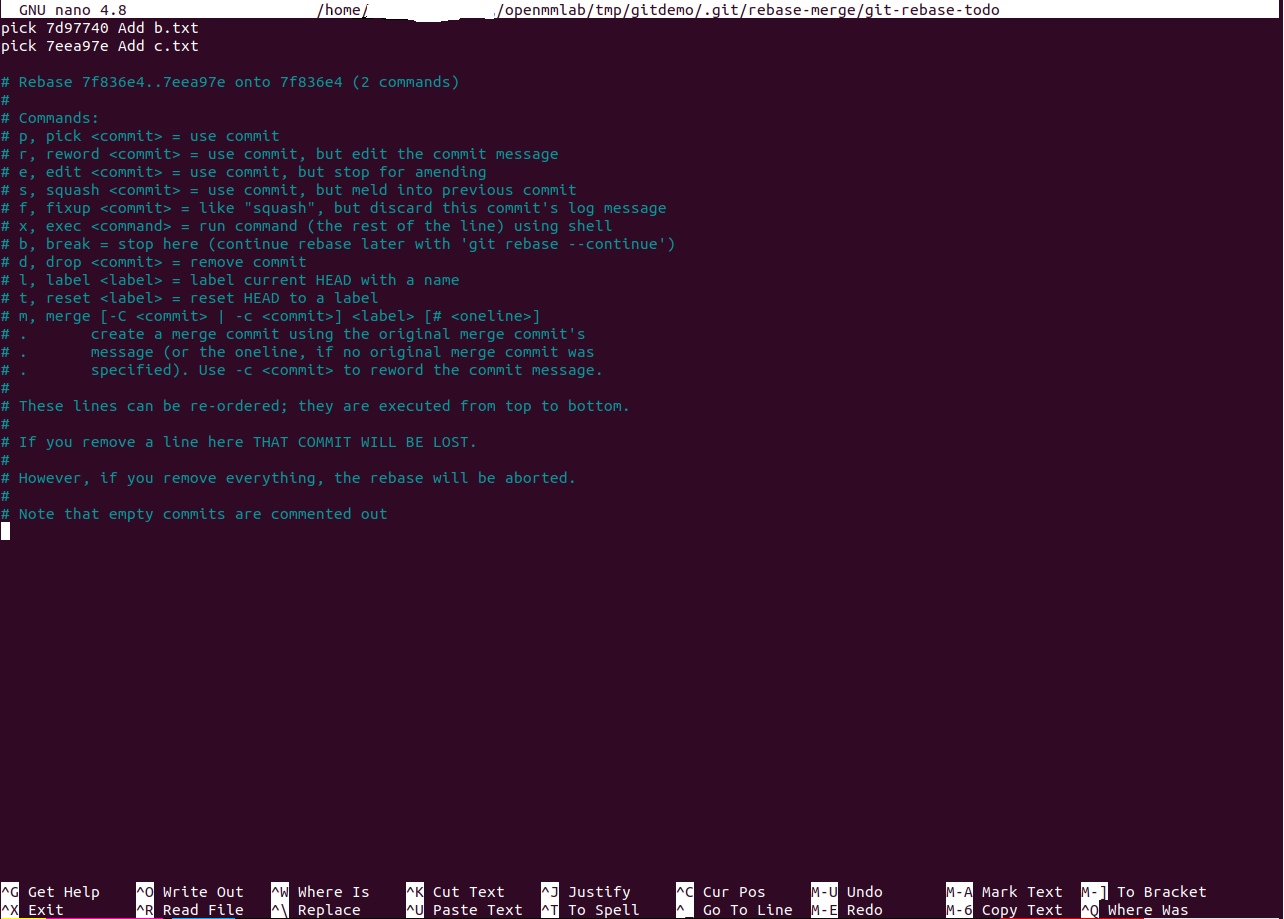The image size is (1284, 919).
Task: Place cursor on 'pick 7d97740 Add b.txt' line
Action: tap(100, 28)
